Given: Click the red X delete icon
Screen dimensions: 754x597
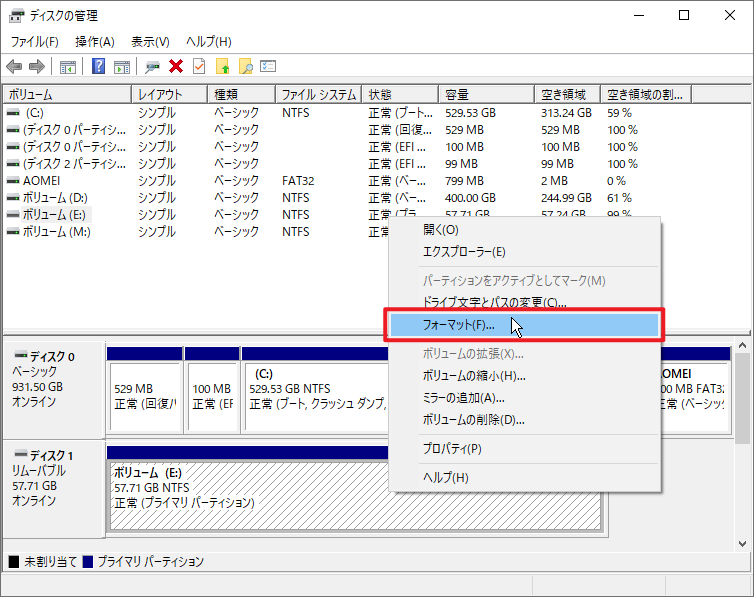Looking at the screenshot, I should (176, 67).
